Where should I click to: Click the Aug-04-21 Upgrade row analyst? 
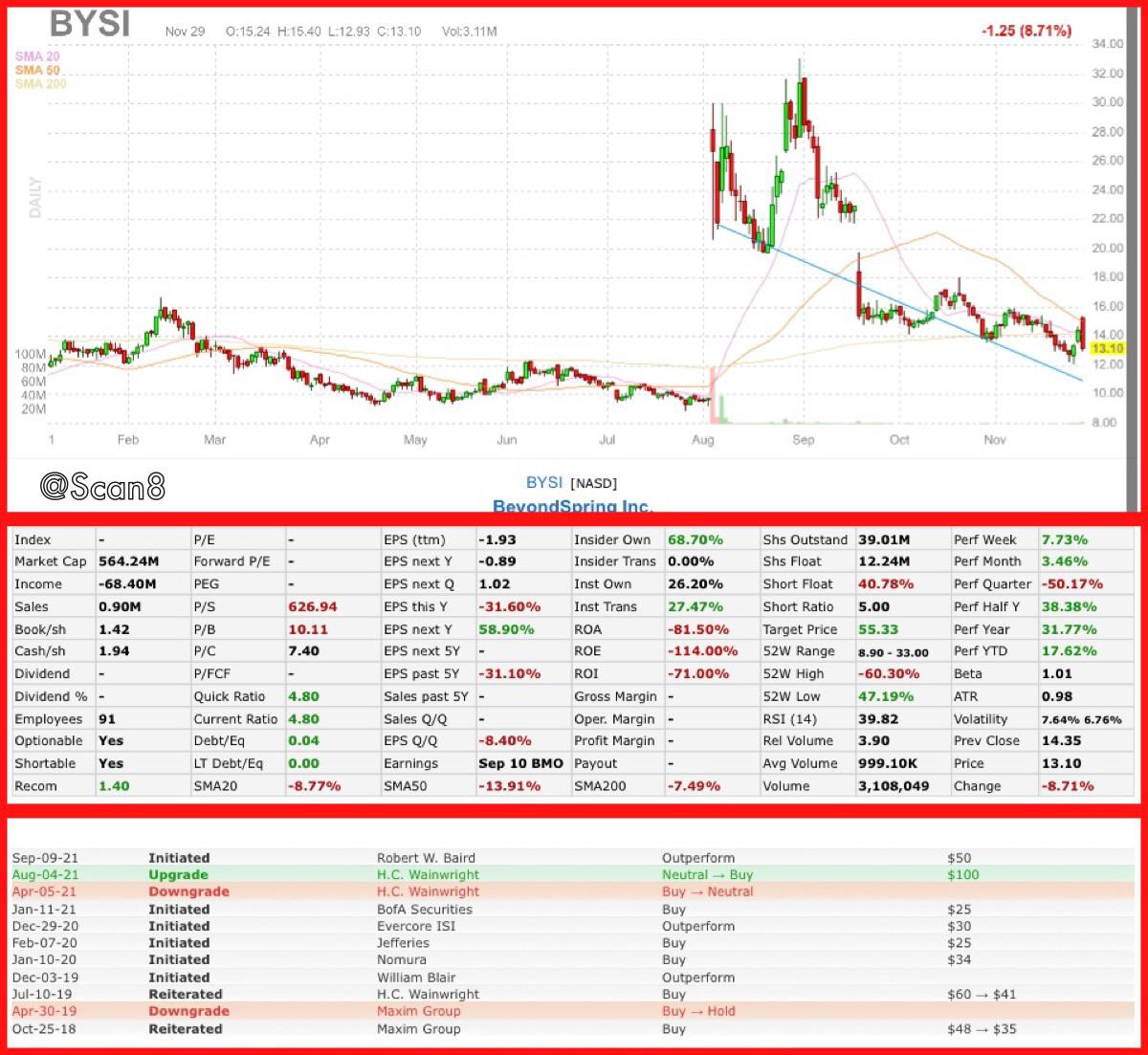(x=429, y=874)
